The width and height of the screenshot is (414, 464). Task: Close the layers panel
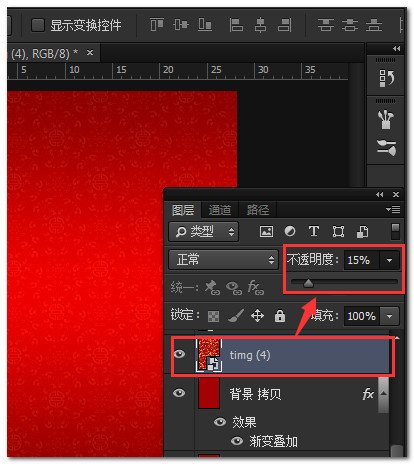tap(396, 194)
